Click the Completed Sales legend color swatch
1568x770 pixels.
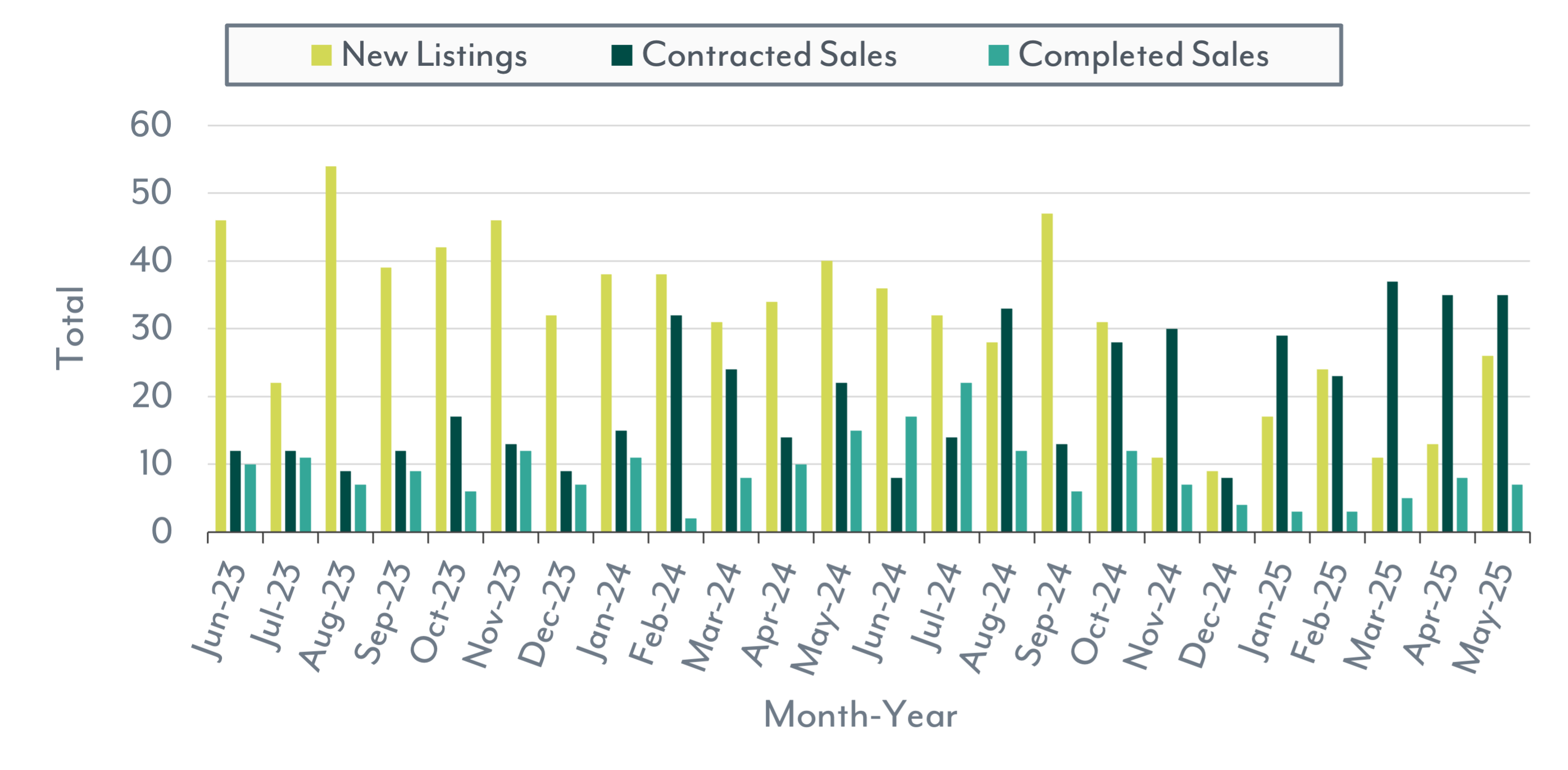click(998, 55)
